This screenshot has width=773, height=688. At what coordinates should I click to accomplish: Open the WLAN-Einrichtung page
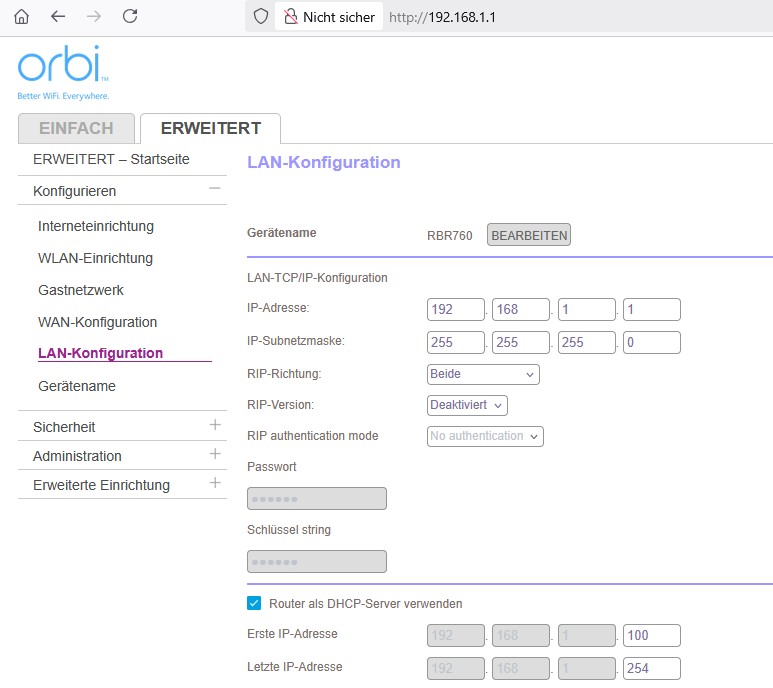[x=95, y=258]
